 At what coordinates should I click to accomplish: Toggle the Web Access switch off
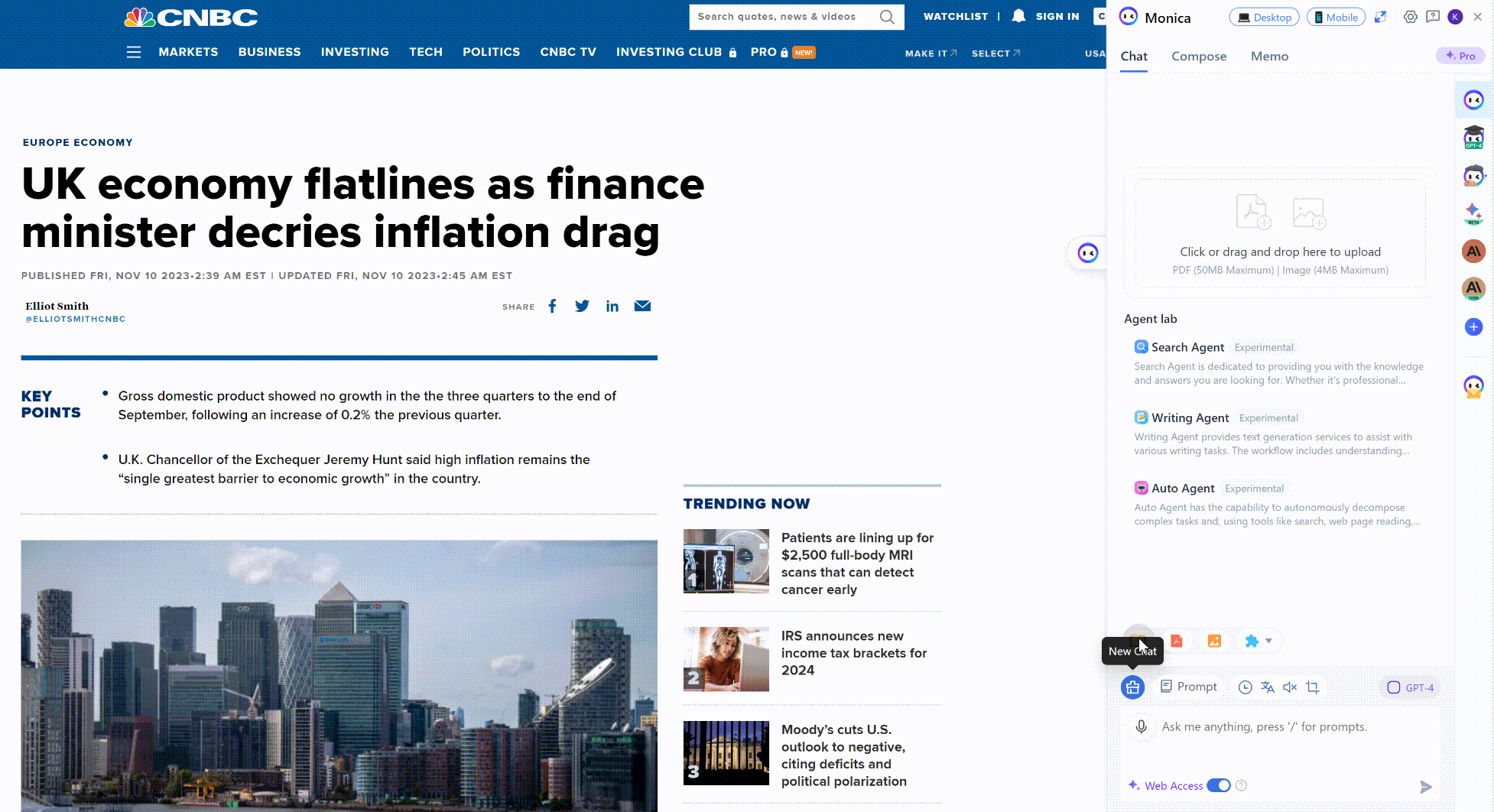coord(1219,785)
